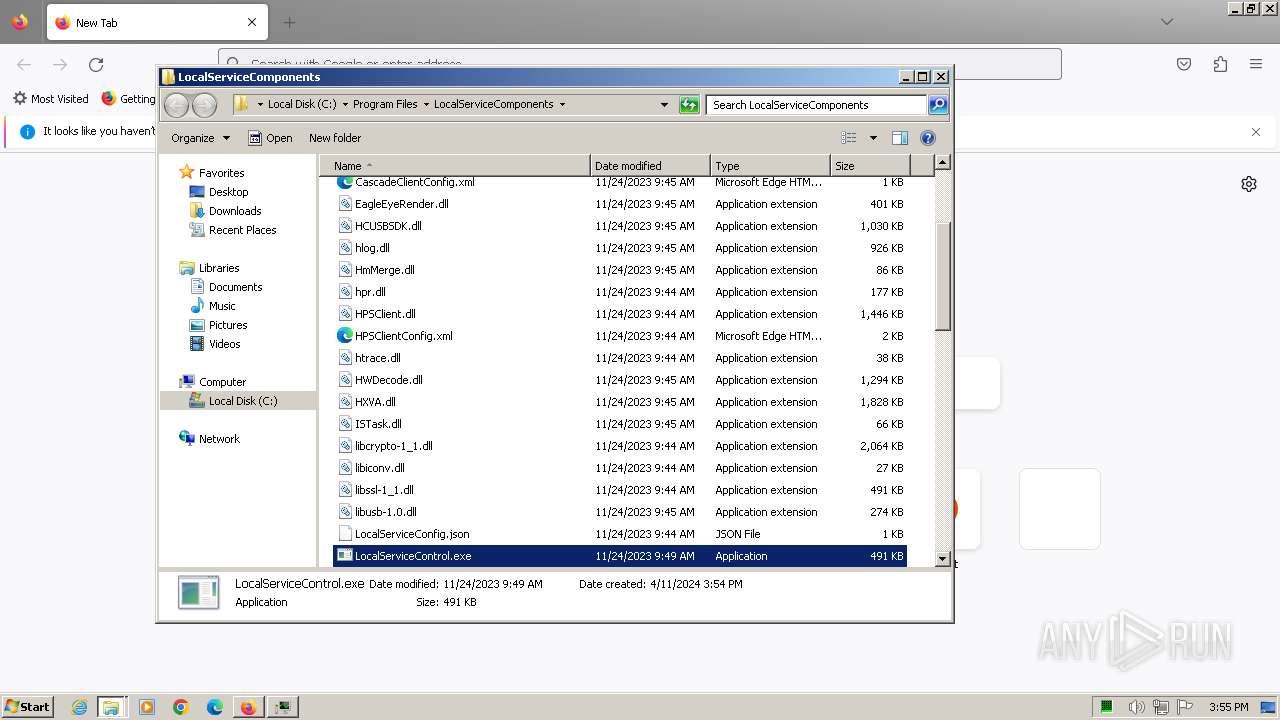Open Google Chrome from the taskbar
The width and height of the screenshot is (1280, 720).
[181, 707]
